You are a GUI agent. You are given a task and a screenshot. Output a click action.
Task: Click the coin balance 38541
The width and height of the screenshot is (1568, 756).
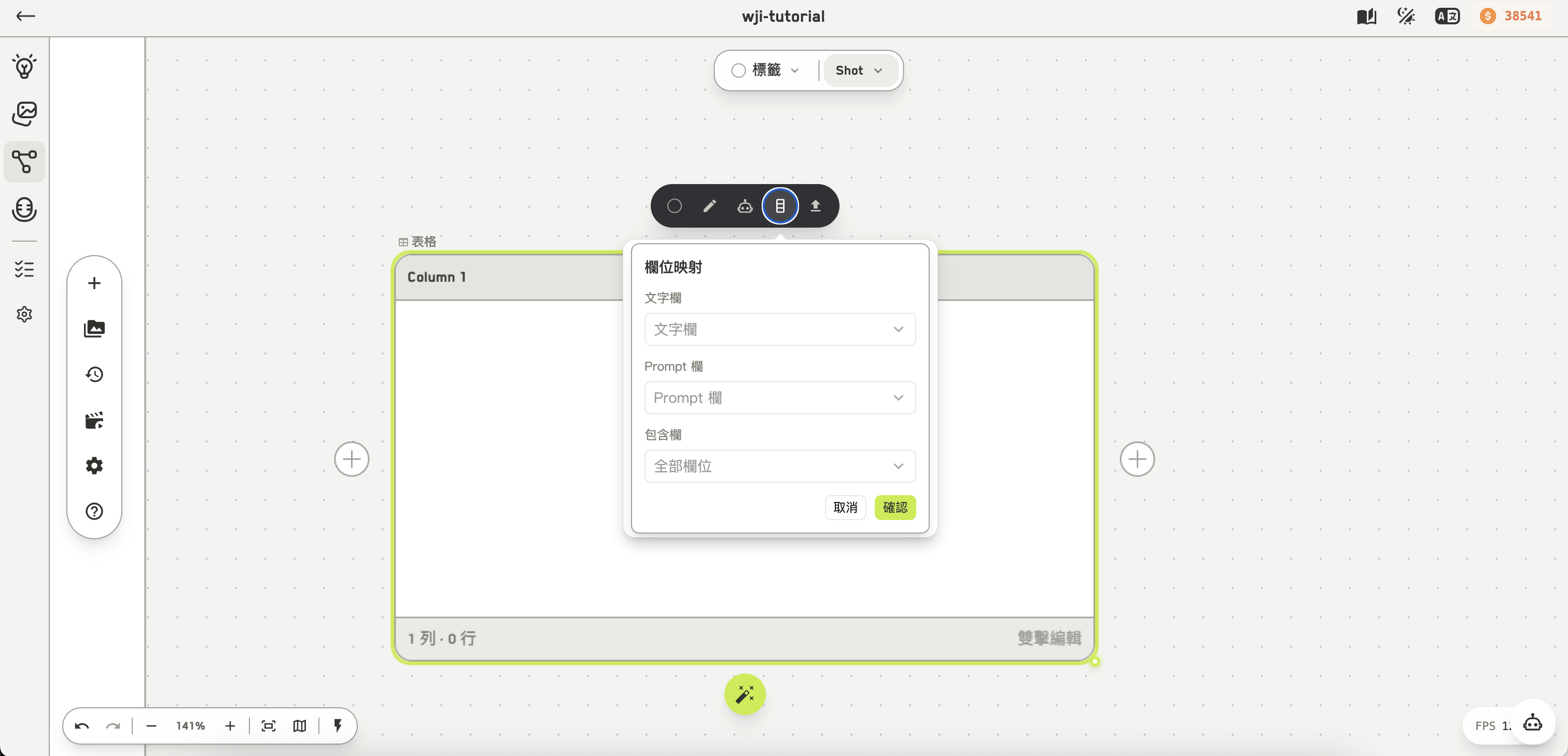(x=1512, y=17)
